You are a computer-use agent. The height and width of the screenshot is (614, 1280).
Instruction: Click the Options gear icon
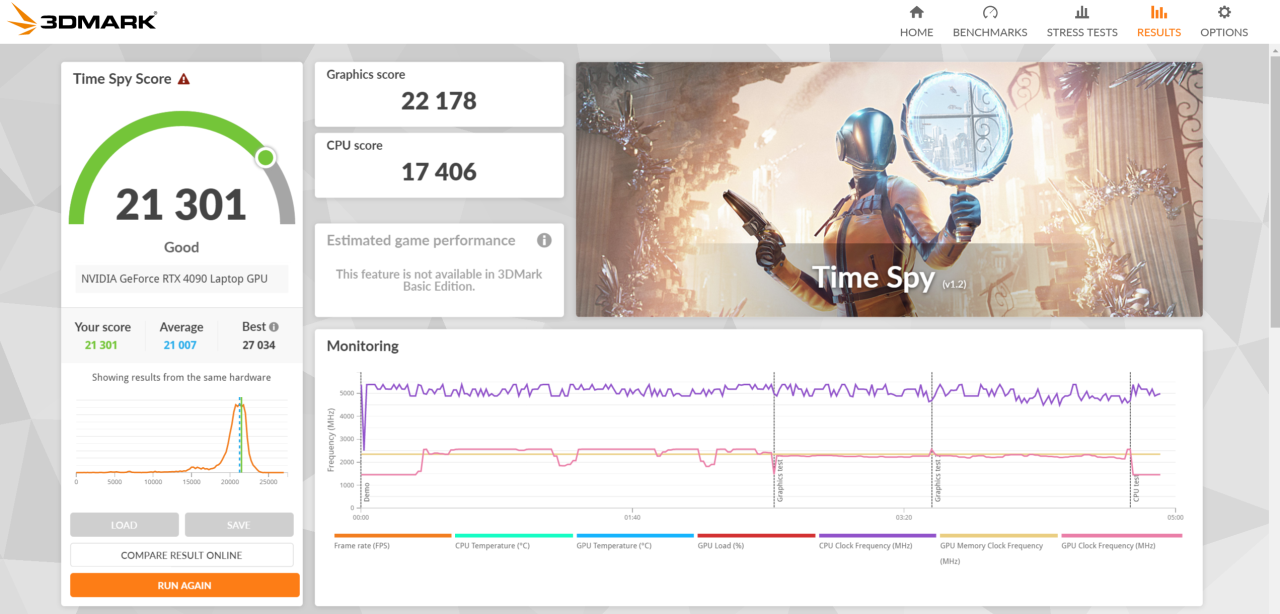point(1224,13)
